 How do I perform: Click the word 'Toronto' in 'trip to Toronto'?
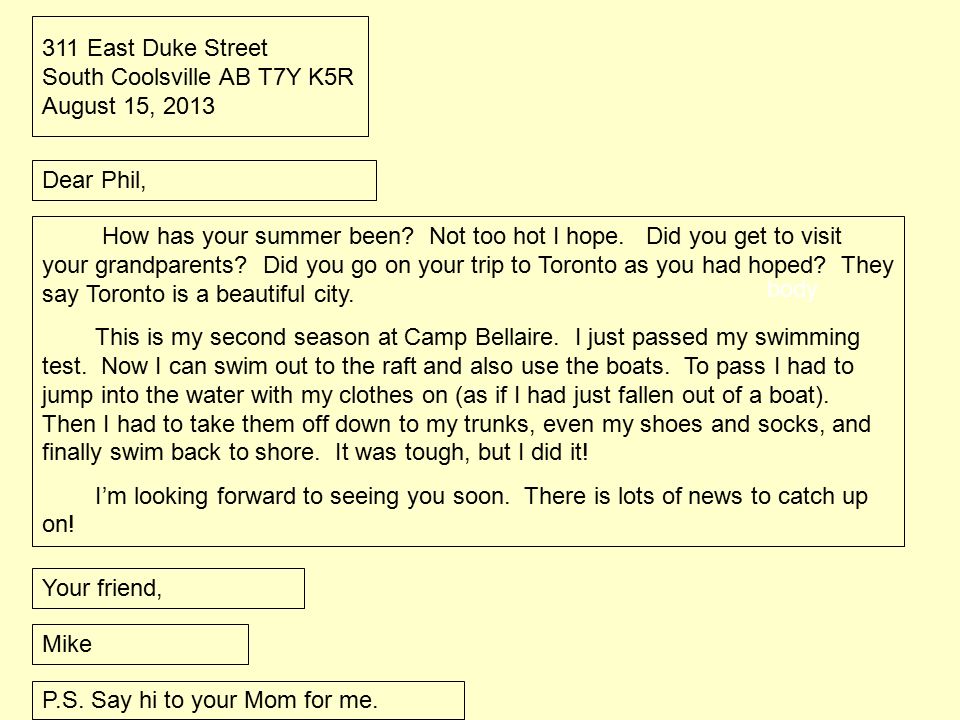(x=577, y=265)
